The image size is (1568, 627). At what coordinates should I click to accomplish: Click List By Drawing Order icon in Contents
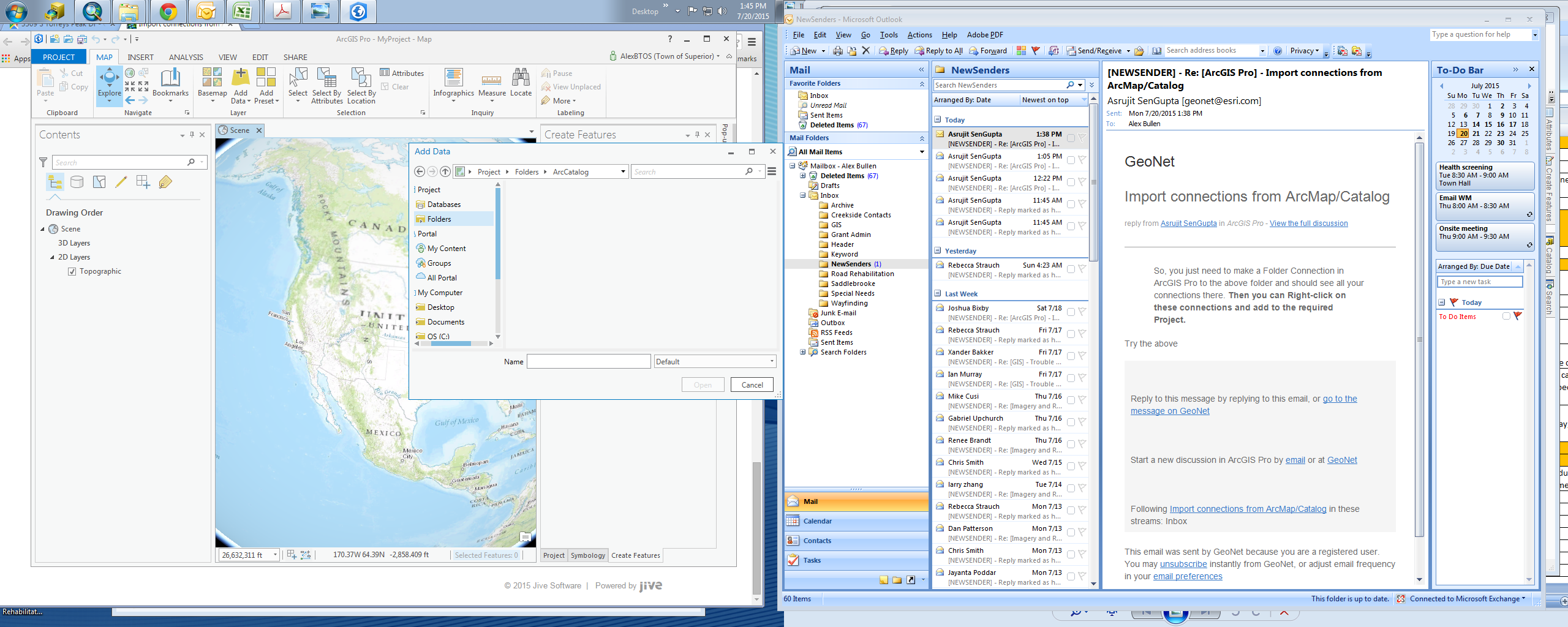(55, 182)
